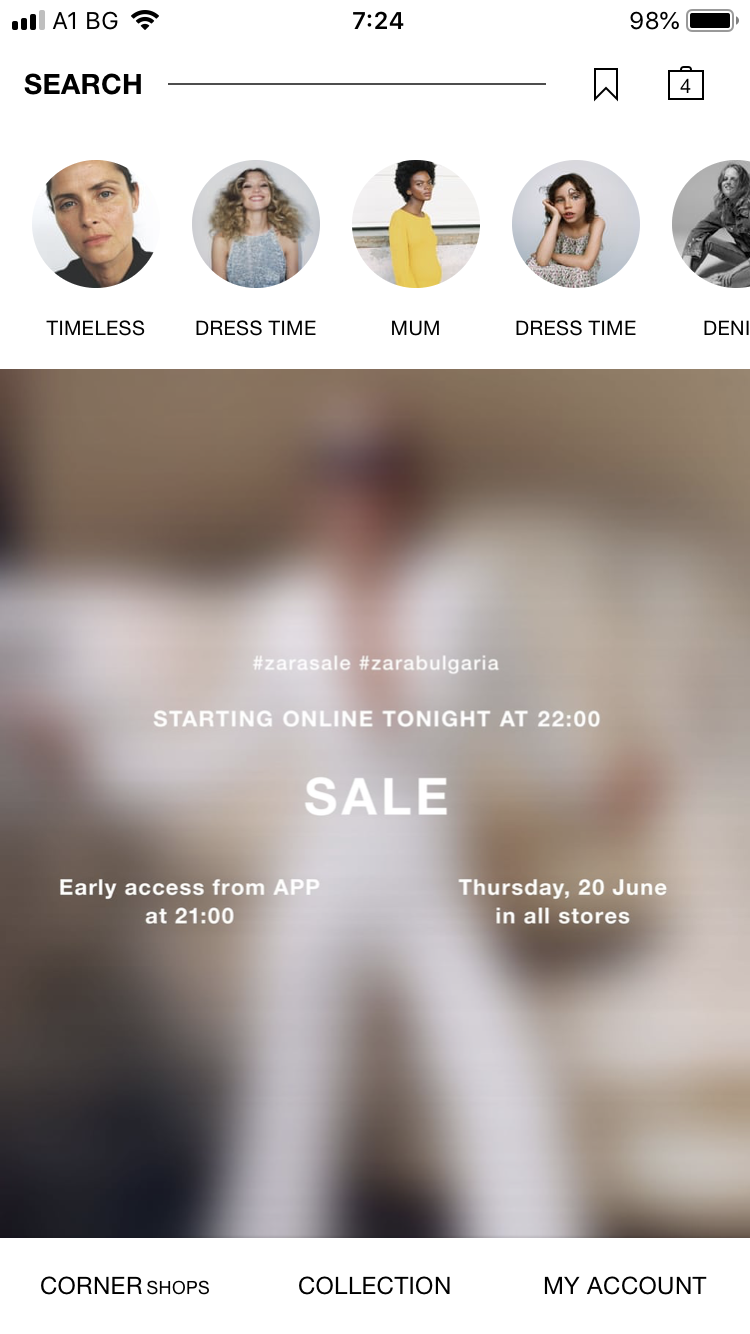Open the MY ACCOUNT tab
The image size is (750, 1334).
click(625, 1286)
